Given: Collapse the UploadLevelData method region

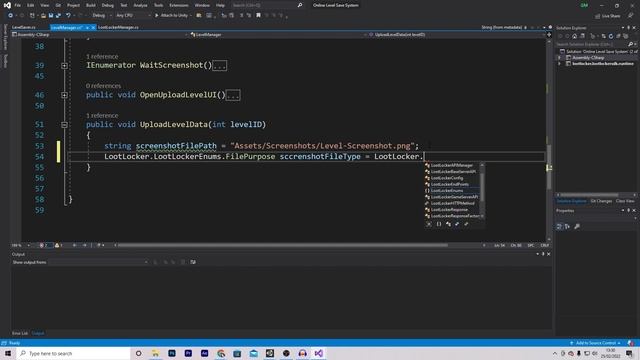Looking at the screenshot, I should coord(64,125).
